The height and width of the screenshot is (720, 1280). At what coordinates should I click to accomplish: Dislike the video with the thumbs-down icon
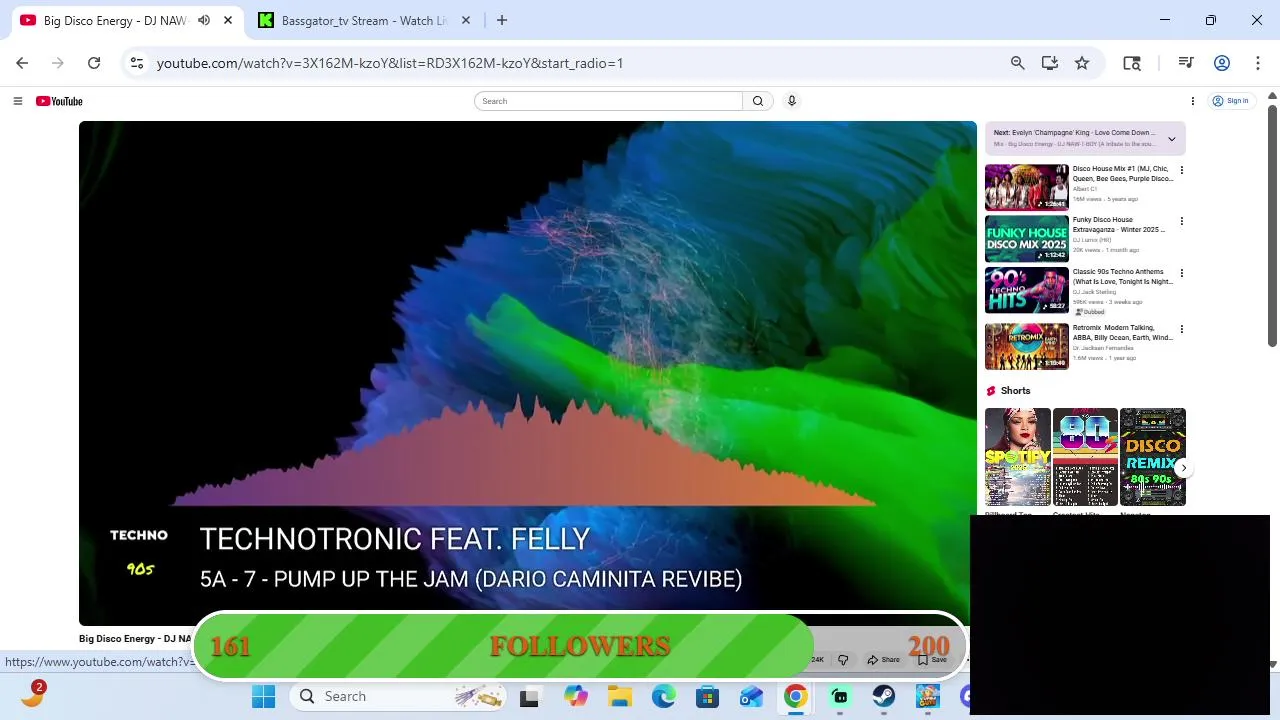[843, 660]
